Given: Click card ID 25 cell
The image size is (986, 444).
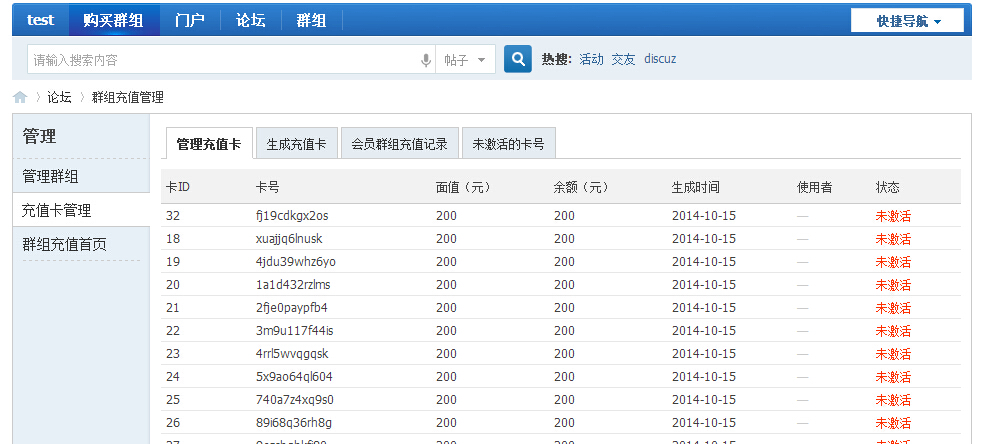Looking at the screenshot, I should [x=173, y=399].
